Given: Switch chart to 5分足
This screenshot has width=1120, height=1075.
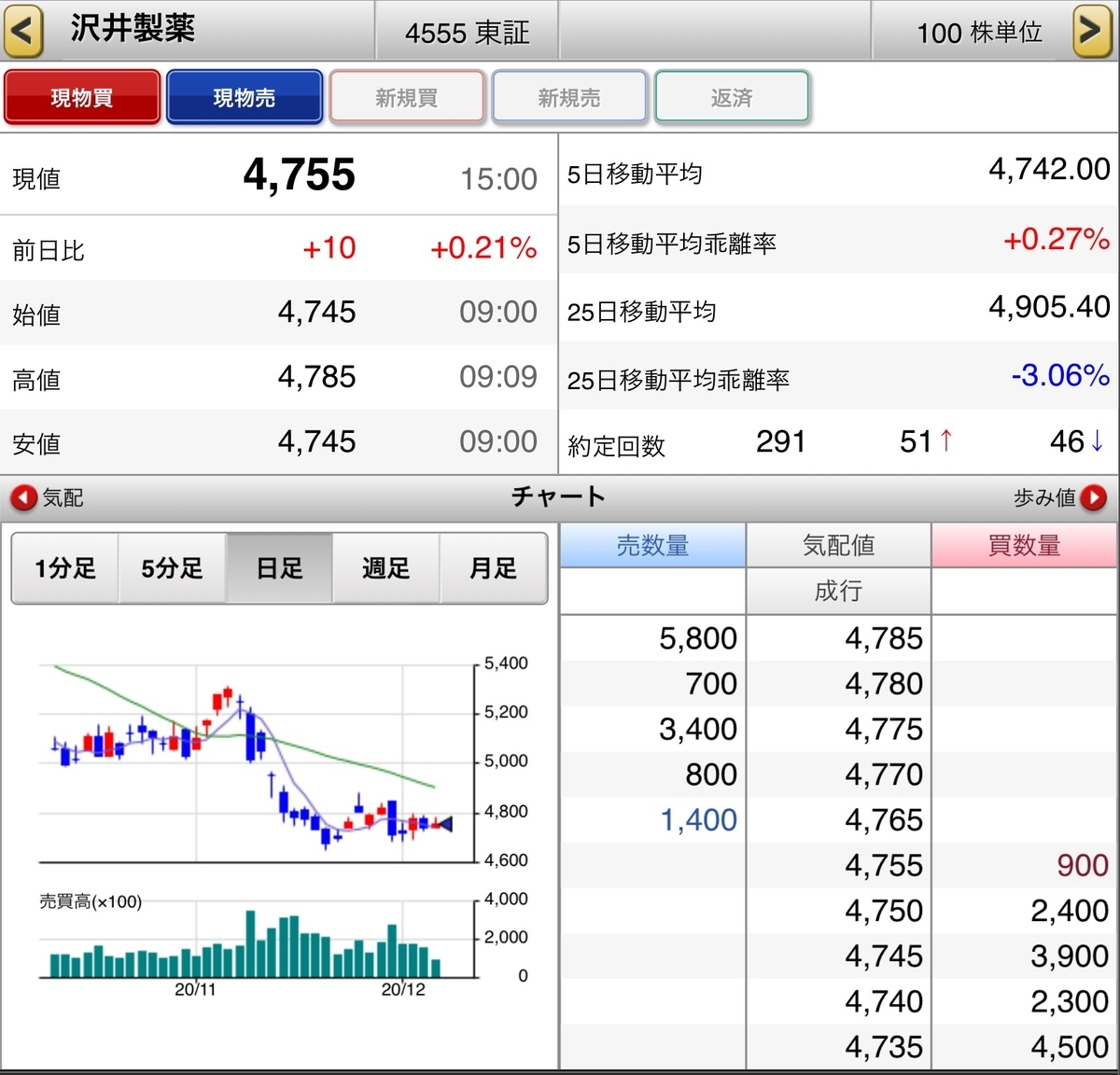Looking at the screenshot, I should pos(172,568).
